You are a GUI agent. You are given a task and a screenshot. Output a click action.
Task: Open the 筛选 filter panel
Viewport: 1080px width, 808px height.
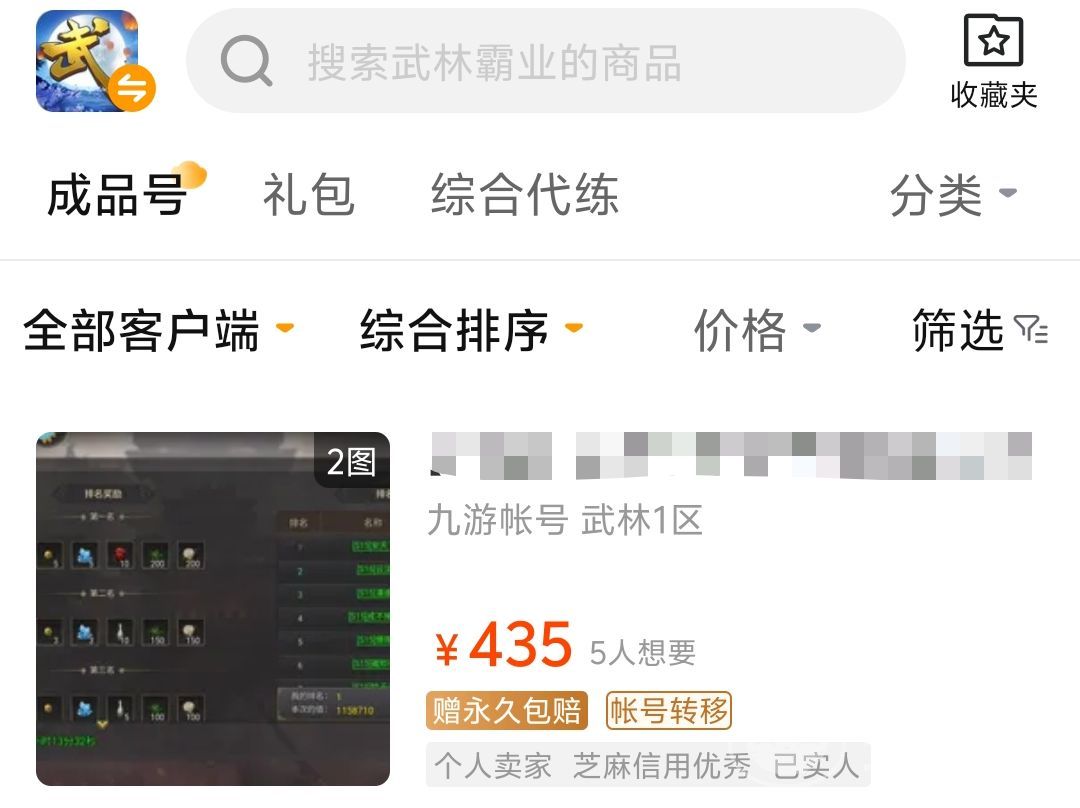[x=980, y=331]
